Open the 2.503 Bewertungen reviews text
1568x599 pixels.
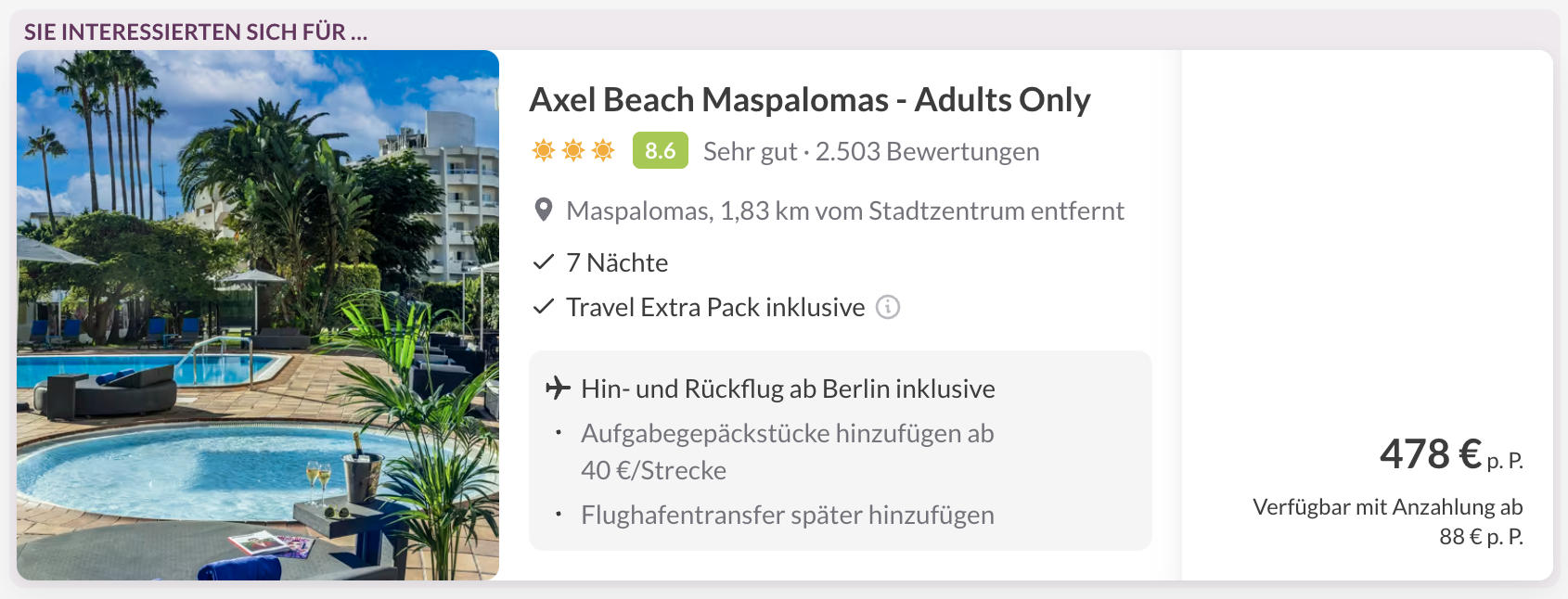(x=927, y=151)
